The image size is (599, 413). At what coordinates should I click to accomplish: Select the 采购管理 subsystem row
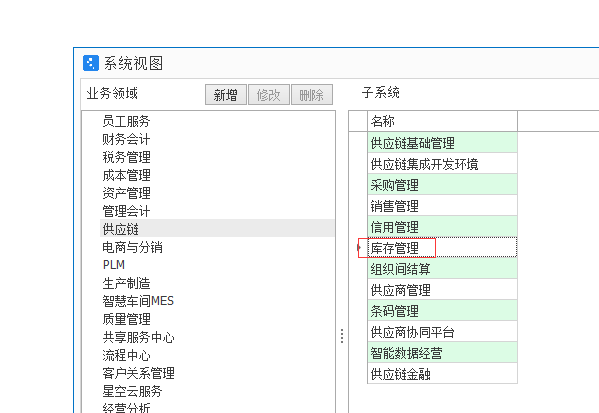click(442, 185)
